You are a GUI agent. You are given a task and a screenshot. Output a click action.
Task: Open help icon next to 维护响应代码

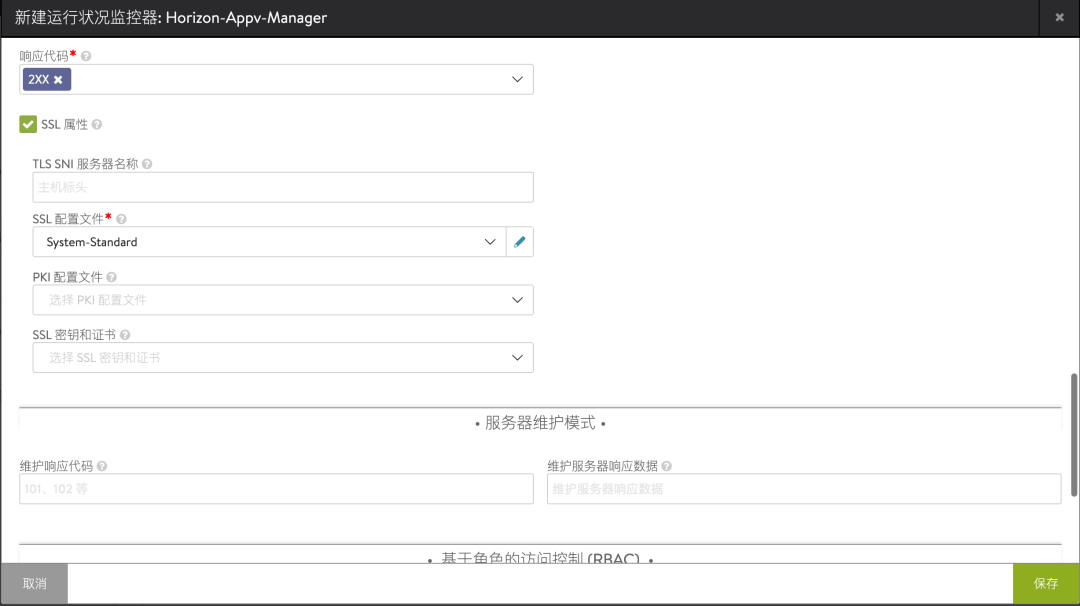click(102, 466)
